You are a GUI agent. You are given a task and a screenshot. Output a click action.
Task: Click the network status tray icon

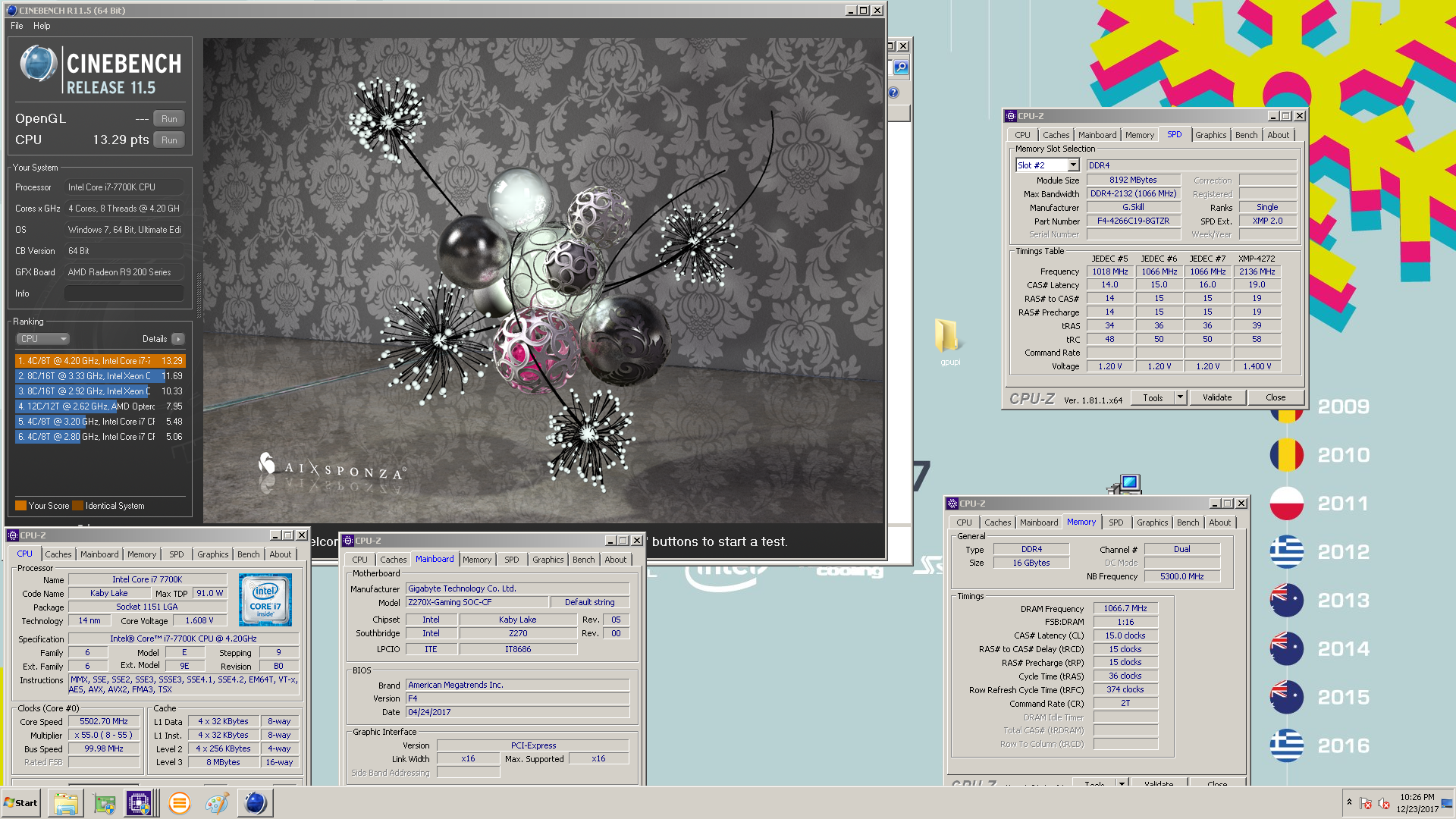pos(1365,803)
